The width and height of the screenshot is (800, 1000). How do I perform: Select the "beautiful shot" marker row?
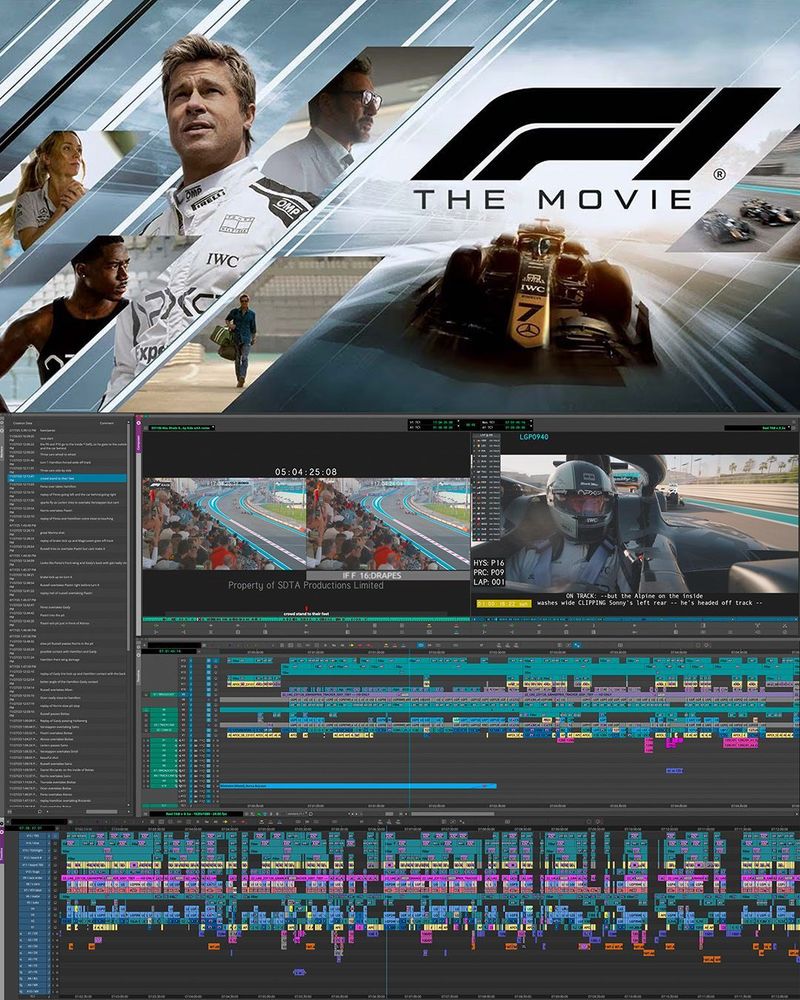(x=67, y=758)
